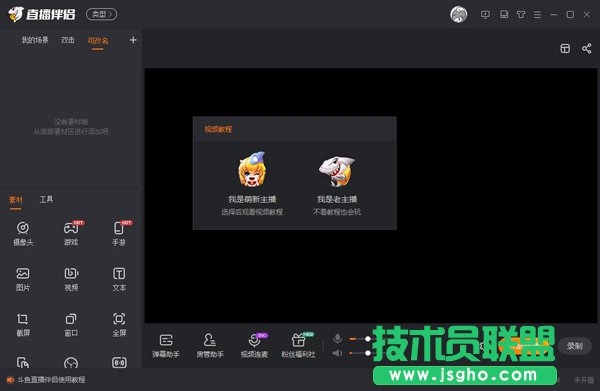Add a 摄像头 camera source
The height and width of the screenshot is (391, 600).
tap(23, 233)
